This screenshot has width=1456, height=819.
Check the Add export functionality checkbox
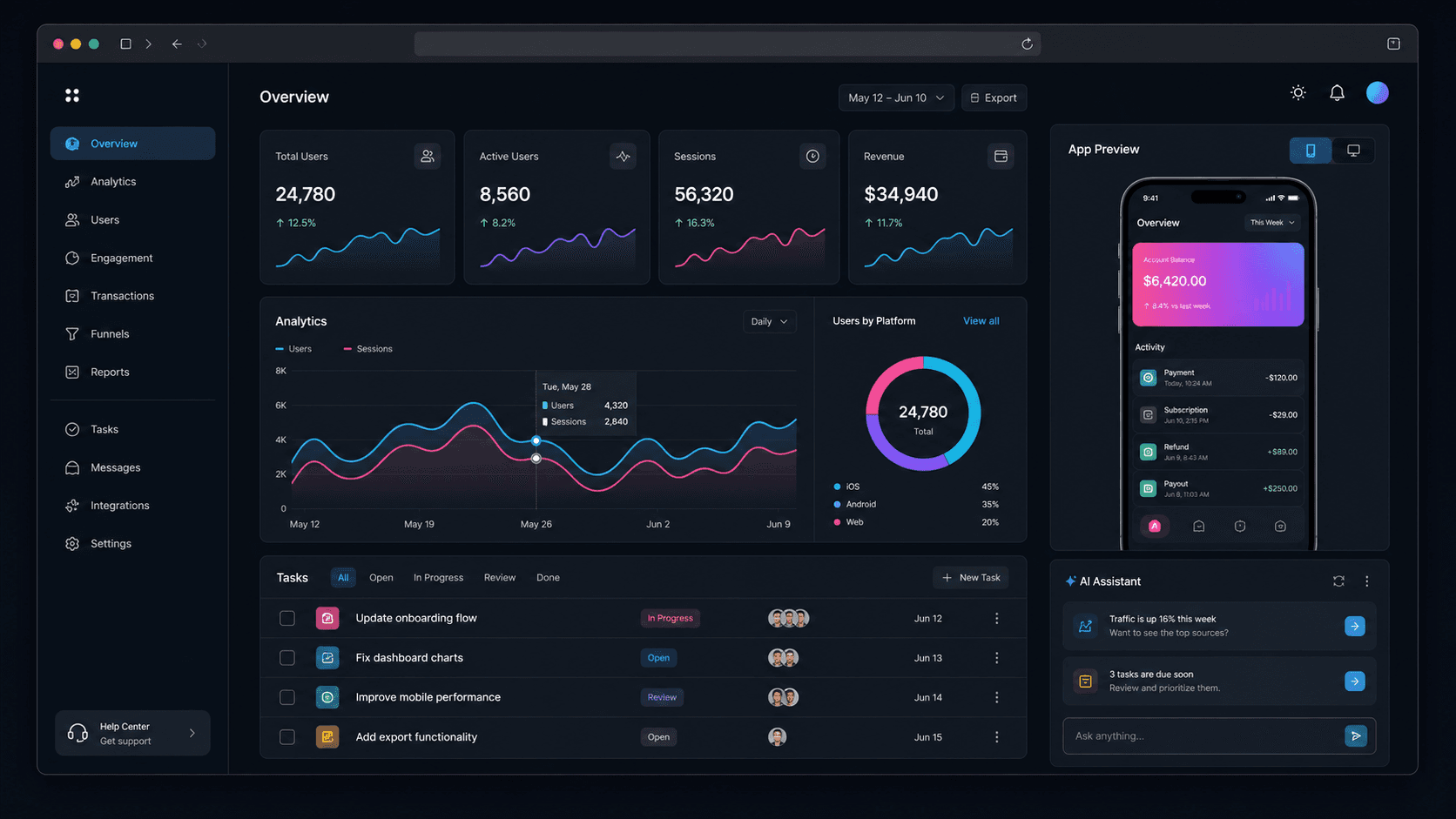click(287, 737)
